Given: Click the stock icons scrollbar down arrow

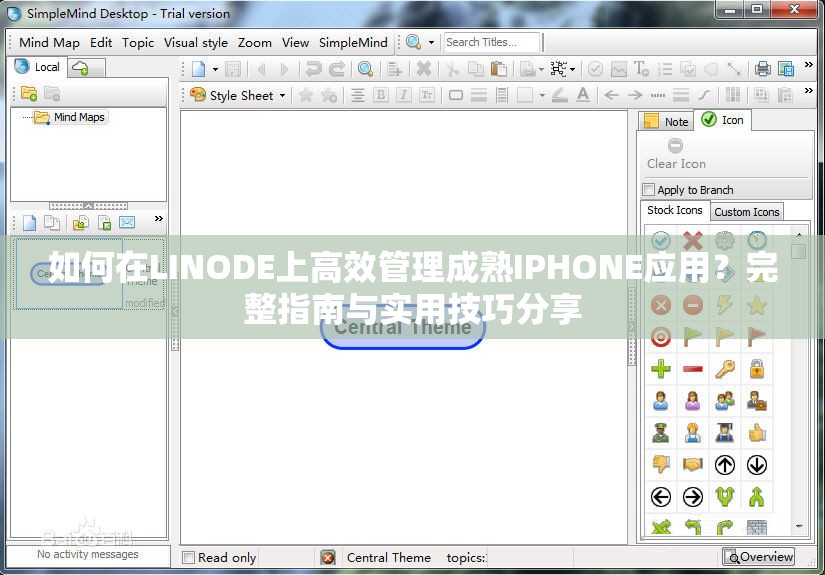Looking at the screenshot, I should point(799,526).
